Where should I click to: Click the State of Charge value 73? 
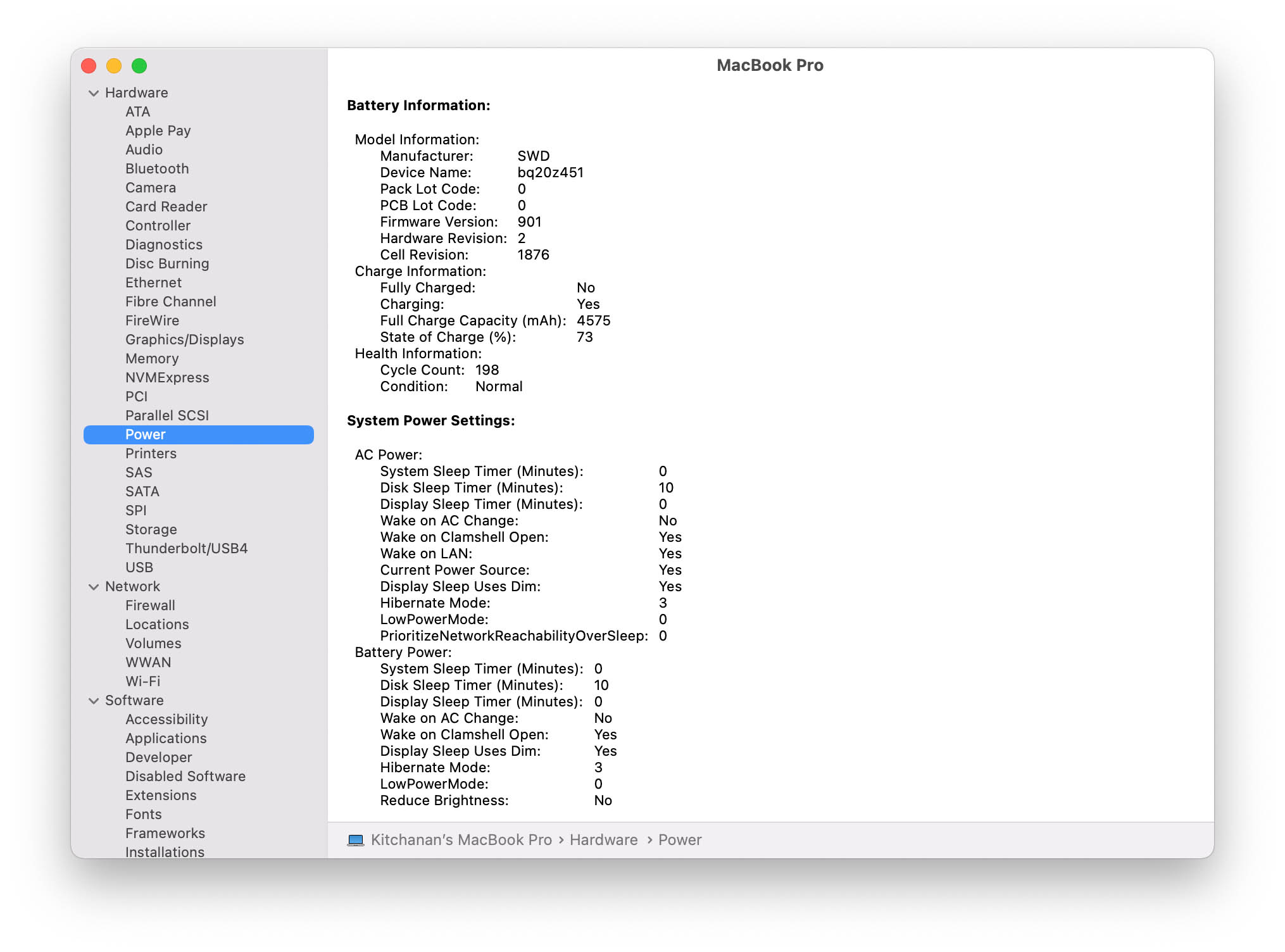[x=584, y=337]
